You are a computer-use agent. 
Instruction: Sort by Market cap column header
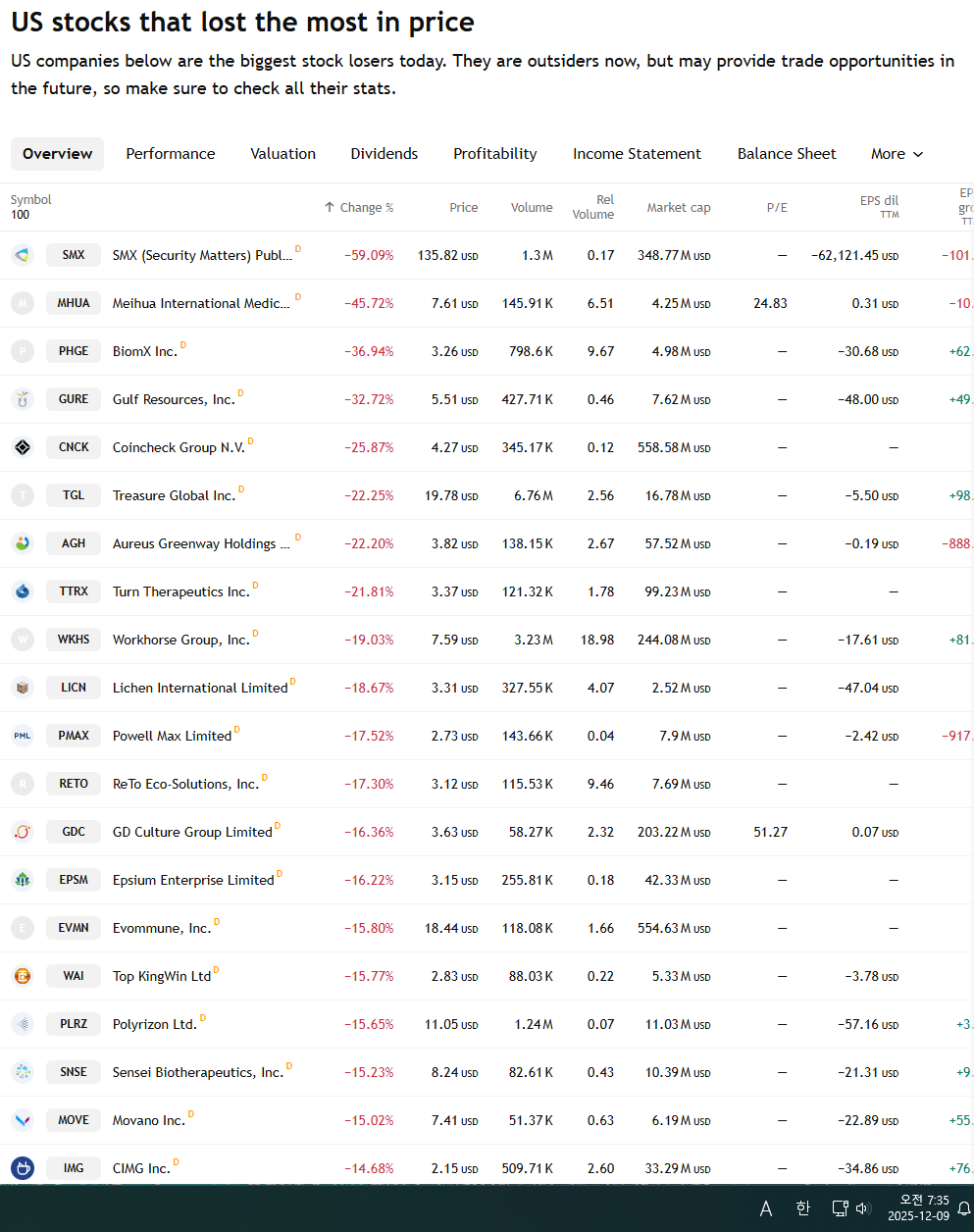click(x=679, y=208)
